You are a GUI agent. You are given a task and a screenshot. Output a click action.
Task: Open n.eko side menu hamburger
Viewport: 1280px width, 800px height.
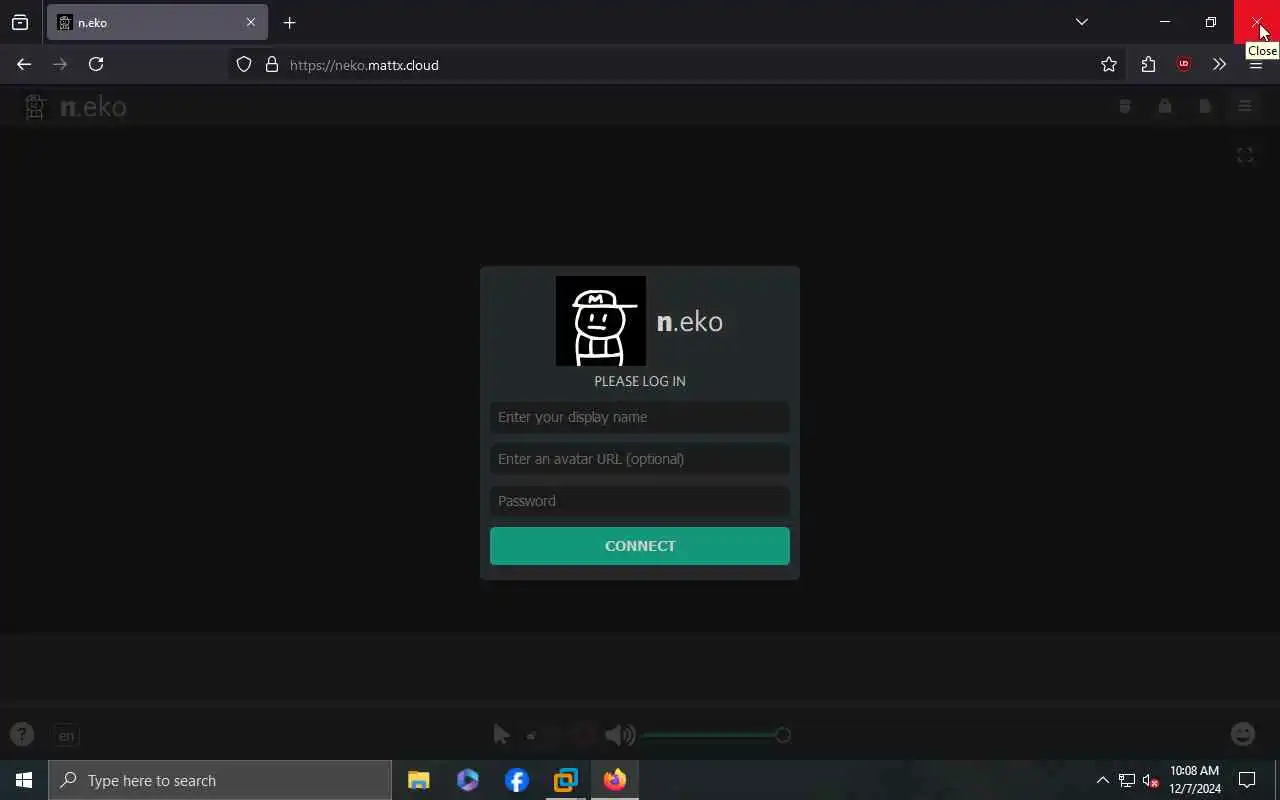tap(1245, 106)
